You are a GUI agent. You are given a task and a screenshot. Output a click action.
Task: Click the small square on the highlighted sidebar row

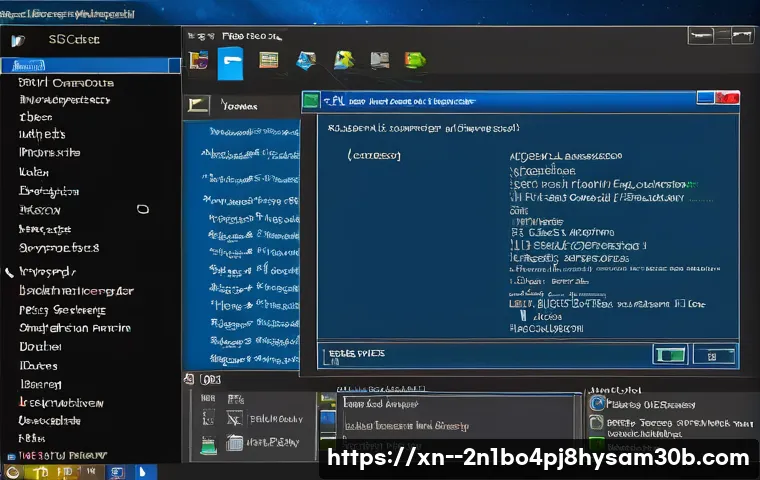point(174,65)
